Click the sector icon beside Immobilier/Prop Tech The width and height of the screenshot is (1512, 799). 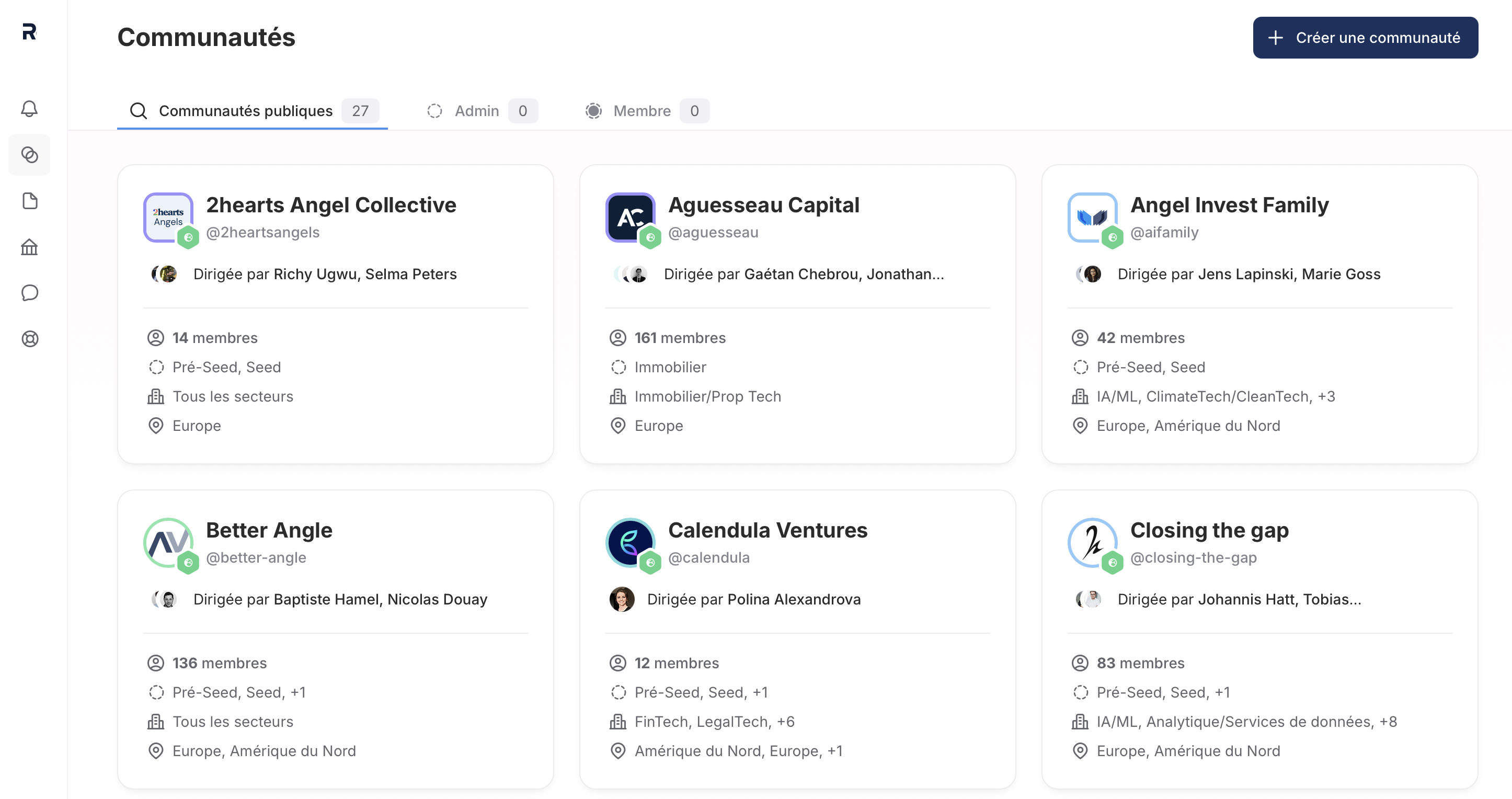618,396
